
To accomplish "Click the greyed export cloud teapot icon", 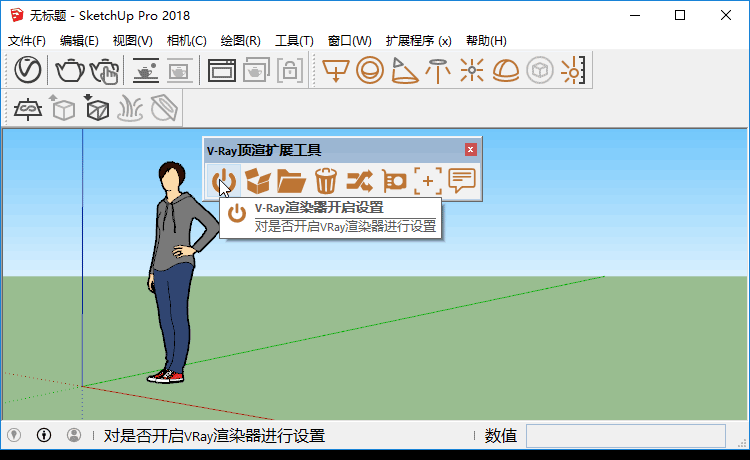I will [x=180, y=70].
